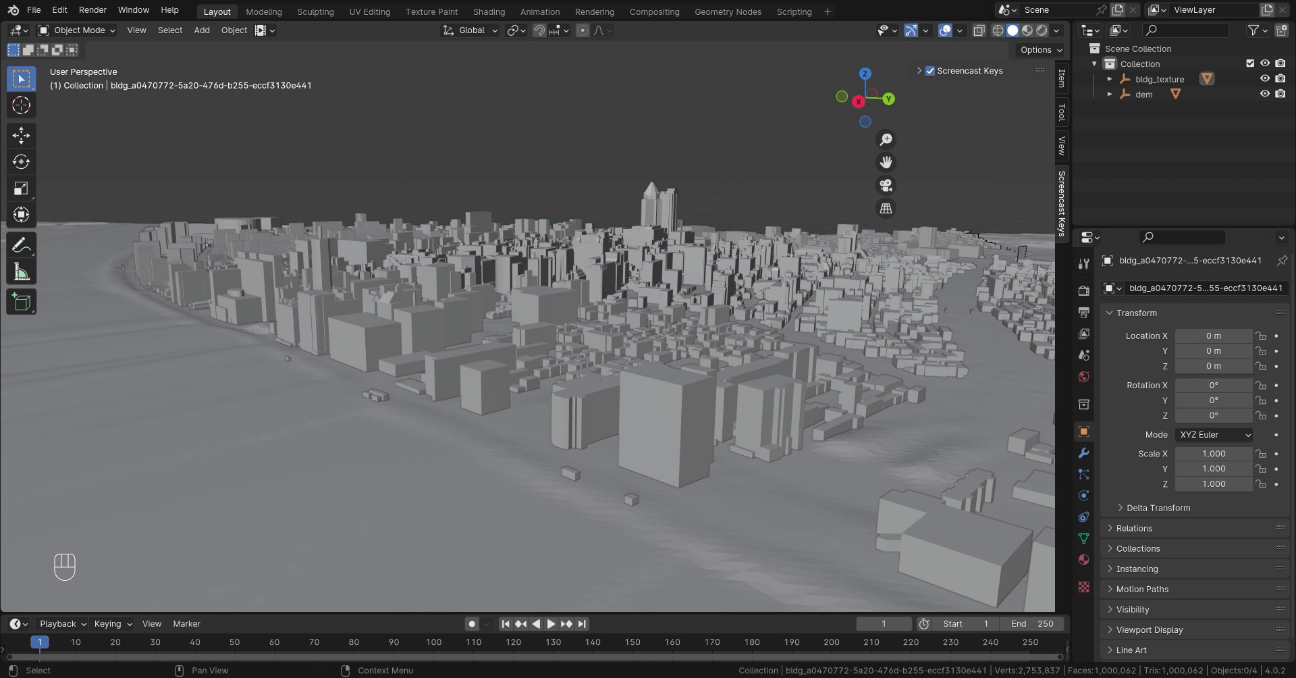Uncheck the Screencast Keys checkbox

930,71
